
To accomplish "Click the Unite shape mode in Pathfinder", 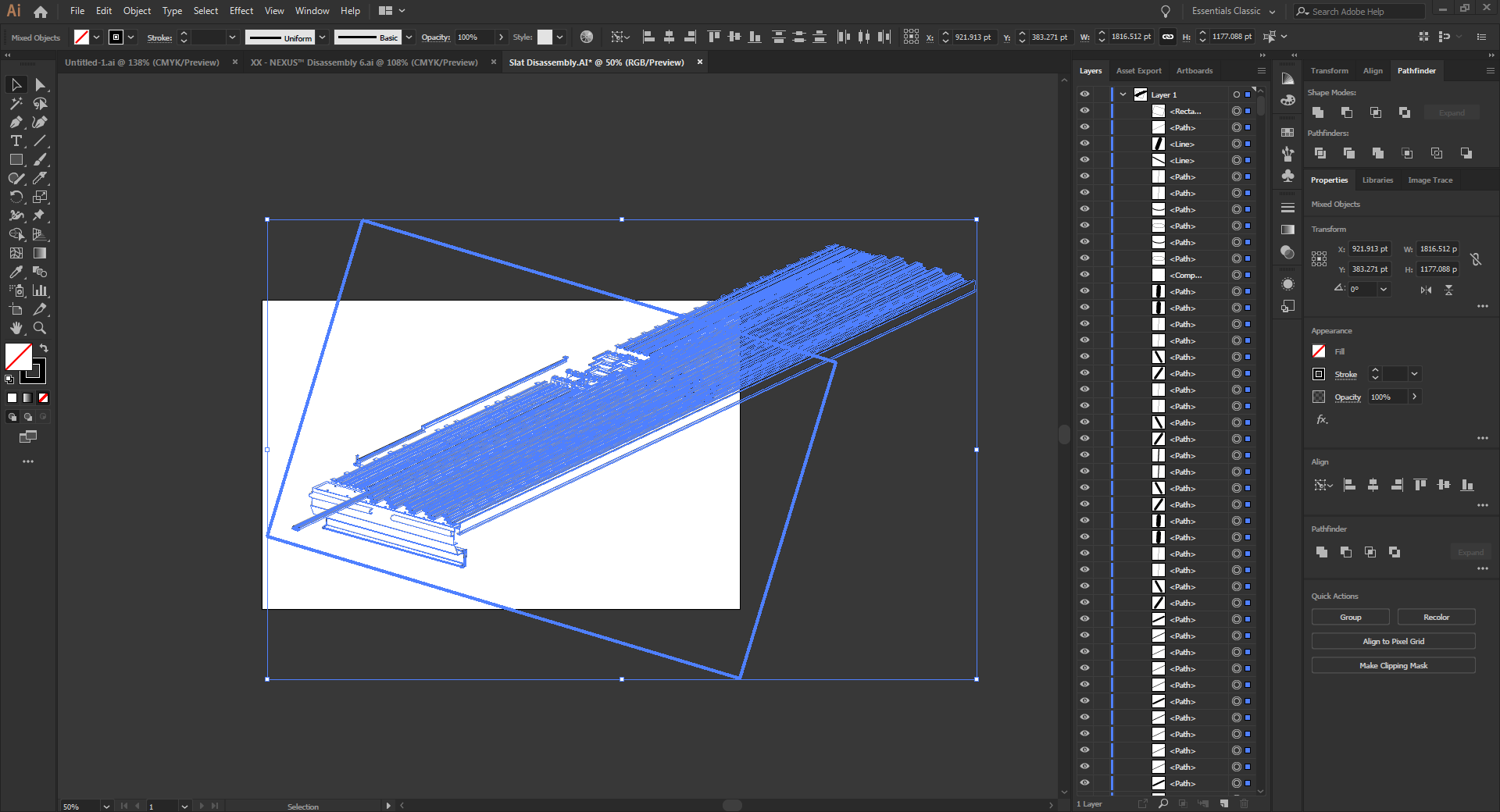I will pyautogui.click(x=1318, y=112).
